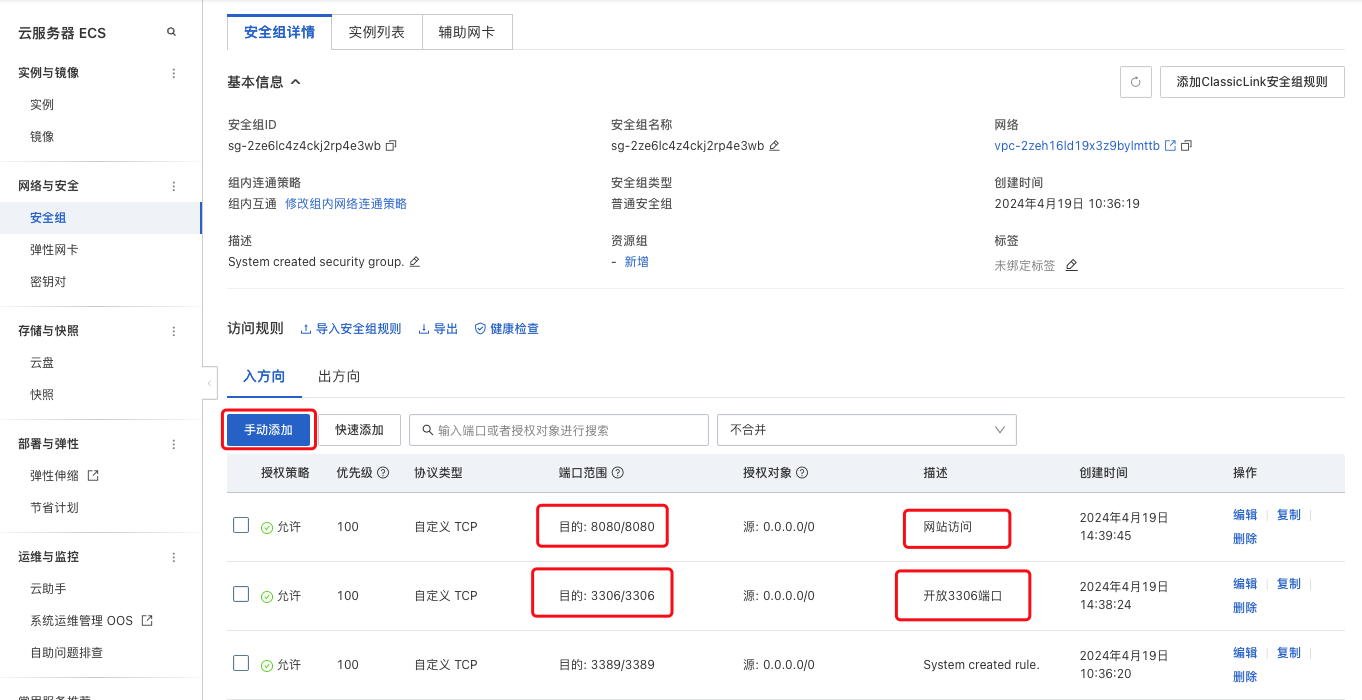1362x700 pixels.
Task: Open 实例与镜像 more options menu
Action: [174, 73]
